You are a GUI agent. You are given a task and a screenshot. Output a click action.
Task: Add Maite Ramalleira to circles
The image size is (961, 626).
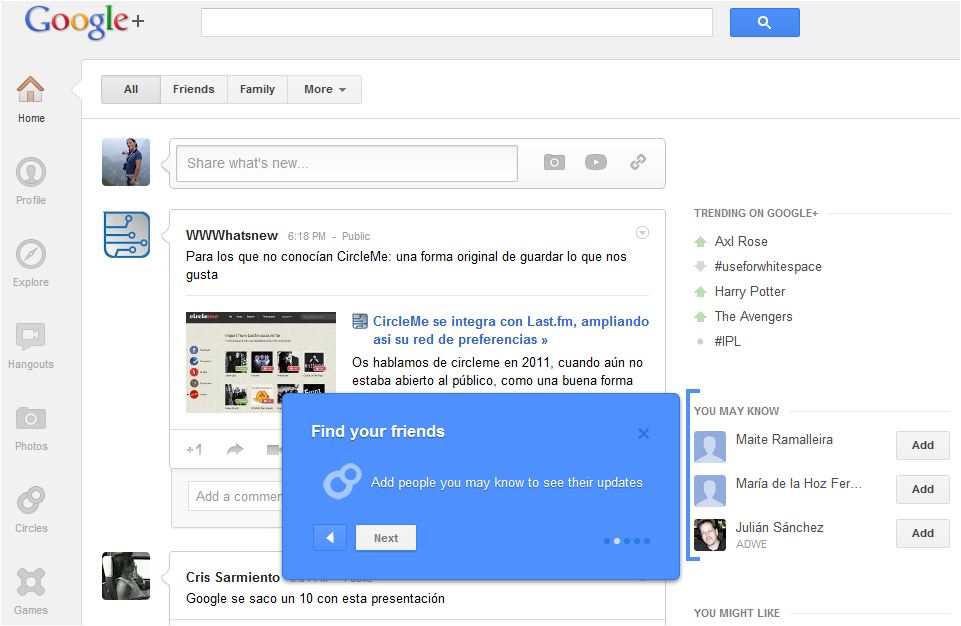[922, 445]
